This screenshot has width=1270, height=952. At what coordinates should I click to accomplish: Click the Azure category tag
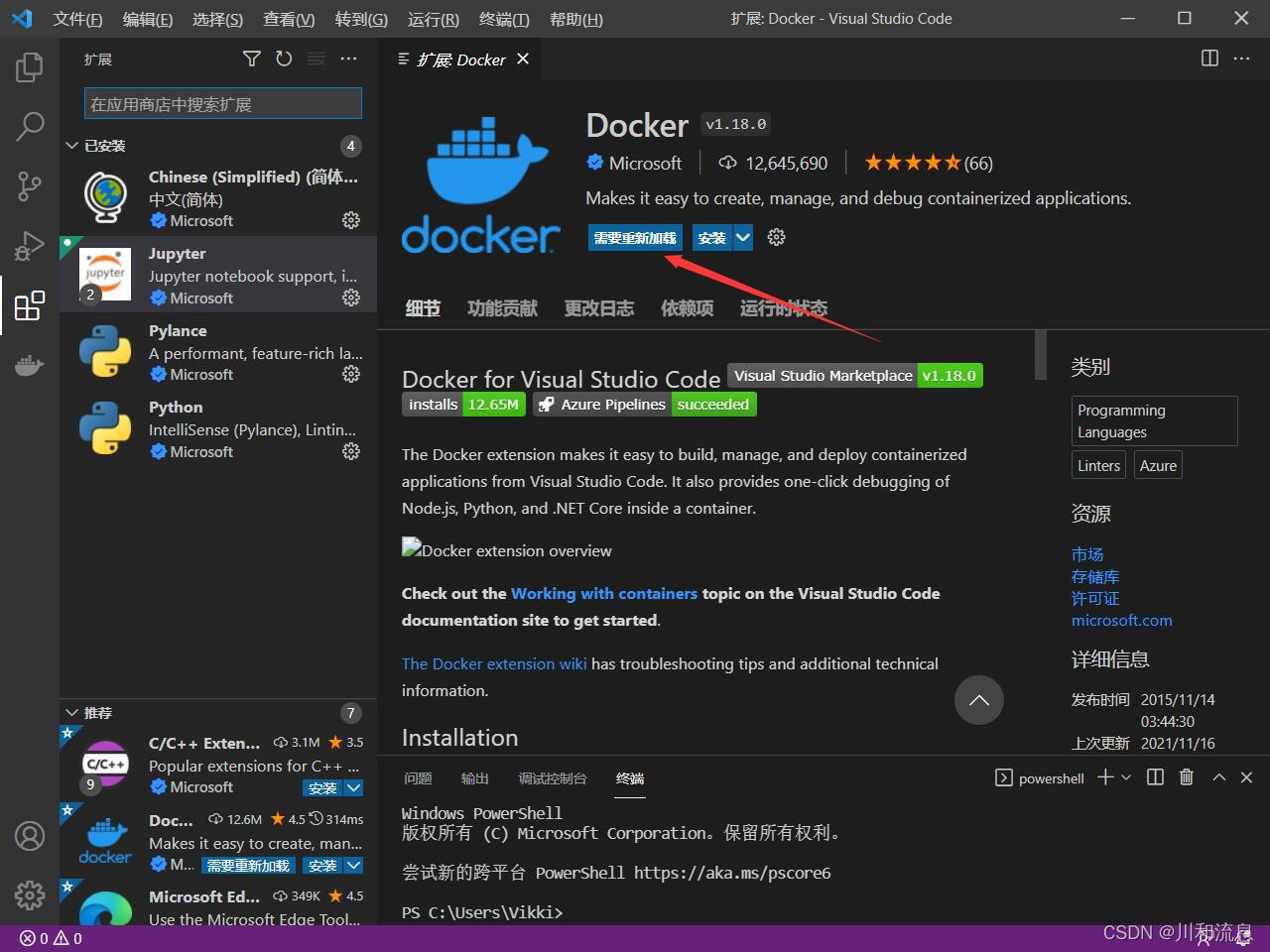1158,465
